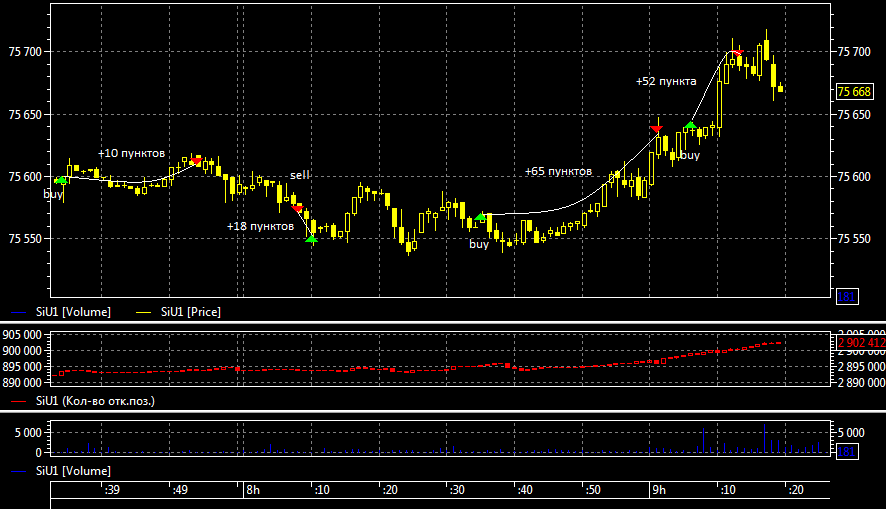The height and width of the screenshot is (509, 886).
Task: Select green buy triangle starting +52 пункта trade
Action: [690, 125]
